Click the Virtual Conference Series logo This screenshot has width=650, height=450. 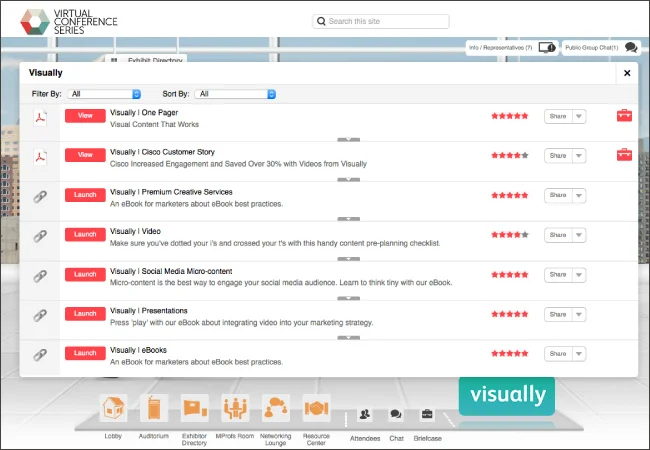[69, 22]
